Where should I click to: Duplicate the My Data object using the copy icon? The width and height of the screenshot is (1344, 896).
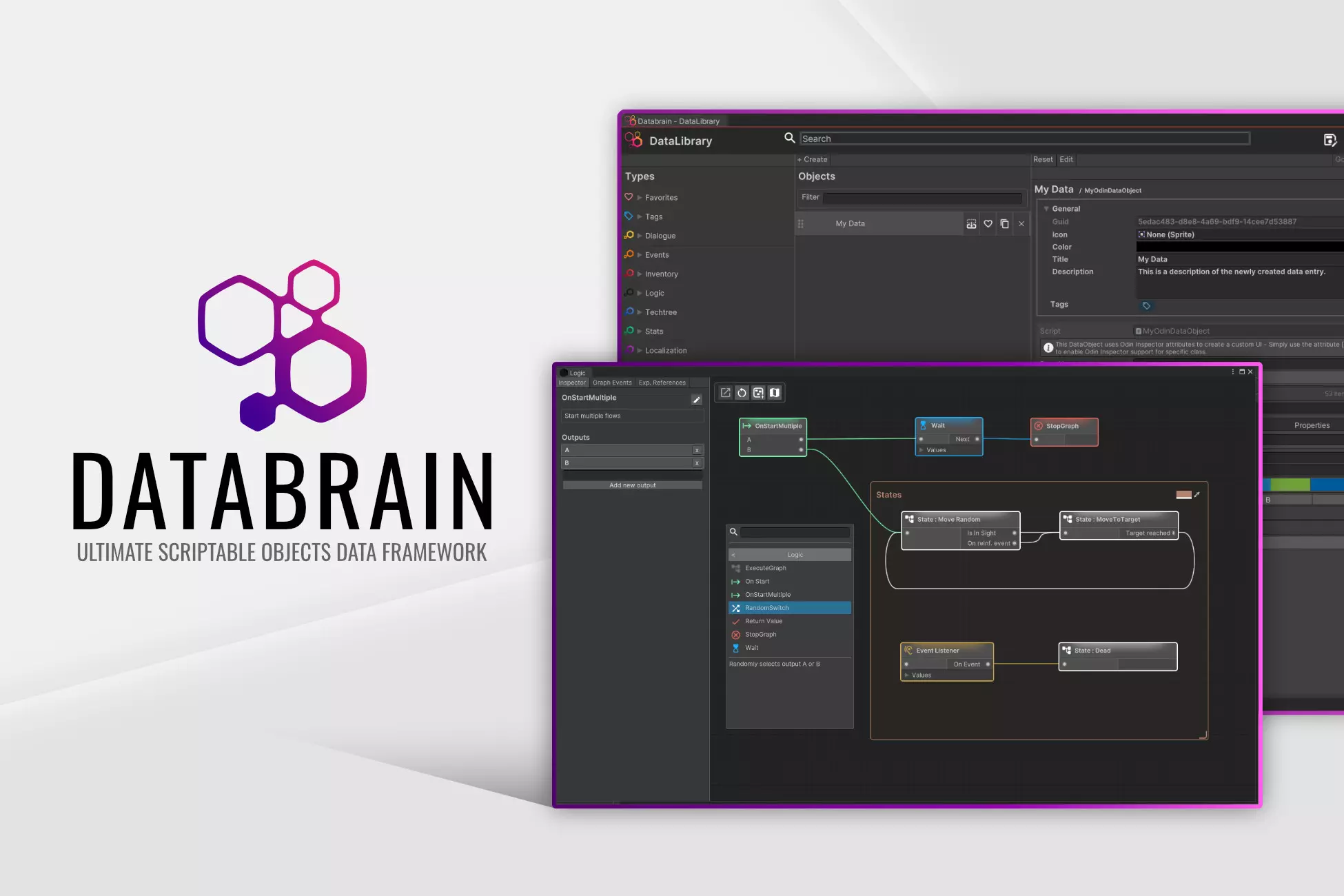click(x=1004, y=223)
